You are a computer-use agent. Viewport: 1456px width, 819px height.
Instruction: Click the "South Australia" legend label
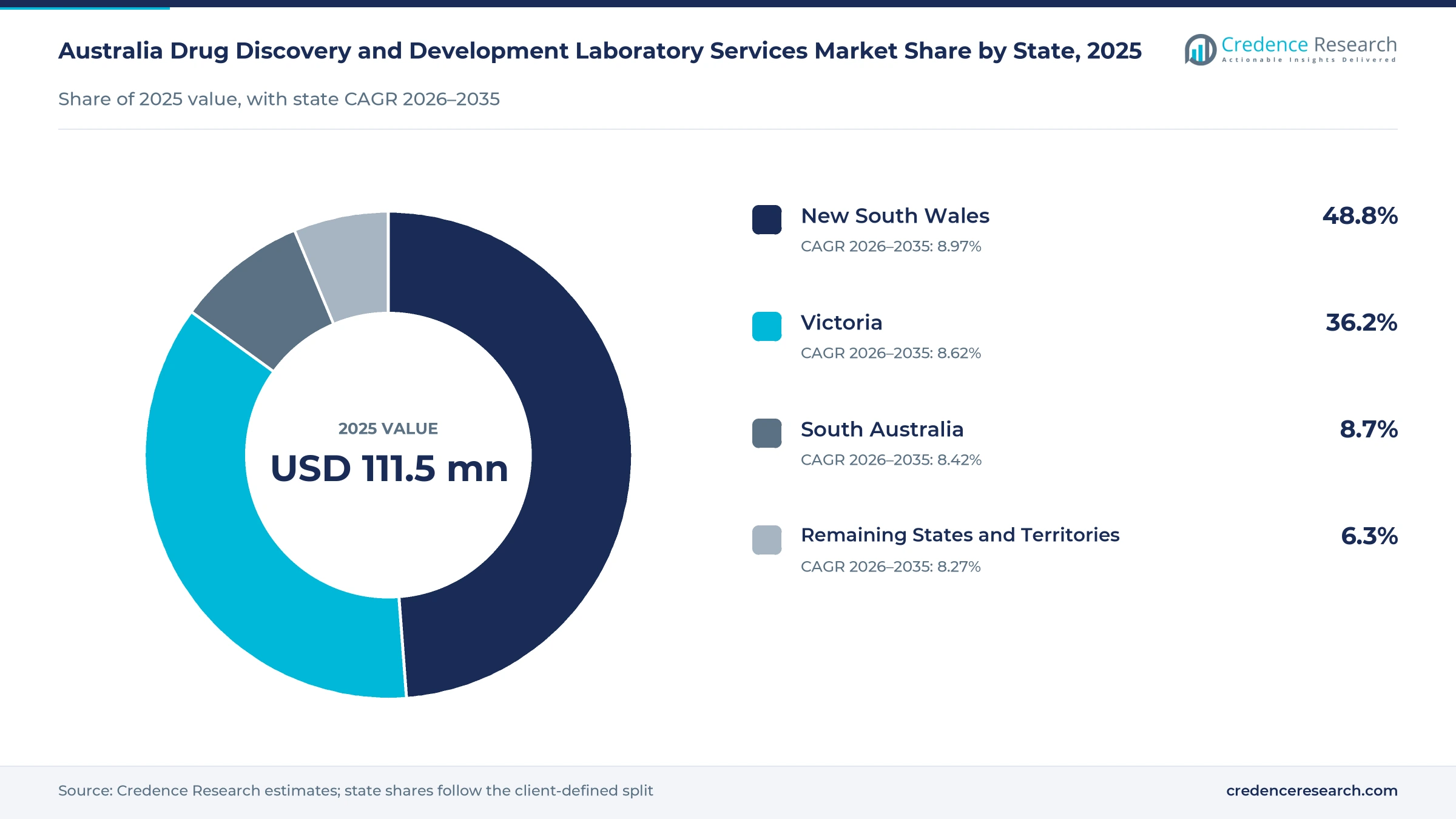882,430
